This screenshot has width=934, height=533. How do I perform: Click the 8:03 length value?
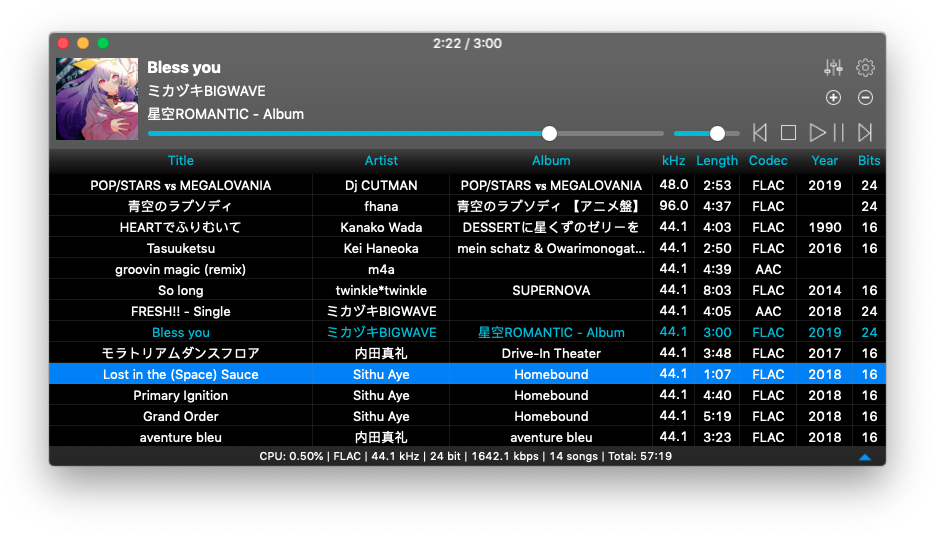pyautogui.click(x=717, y=291)
